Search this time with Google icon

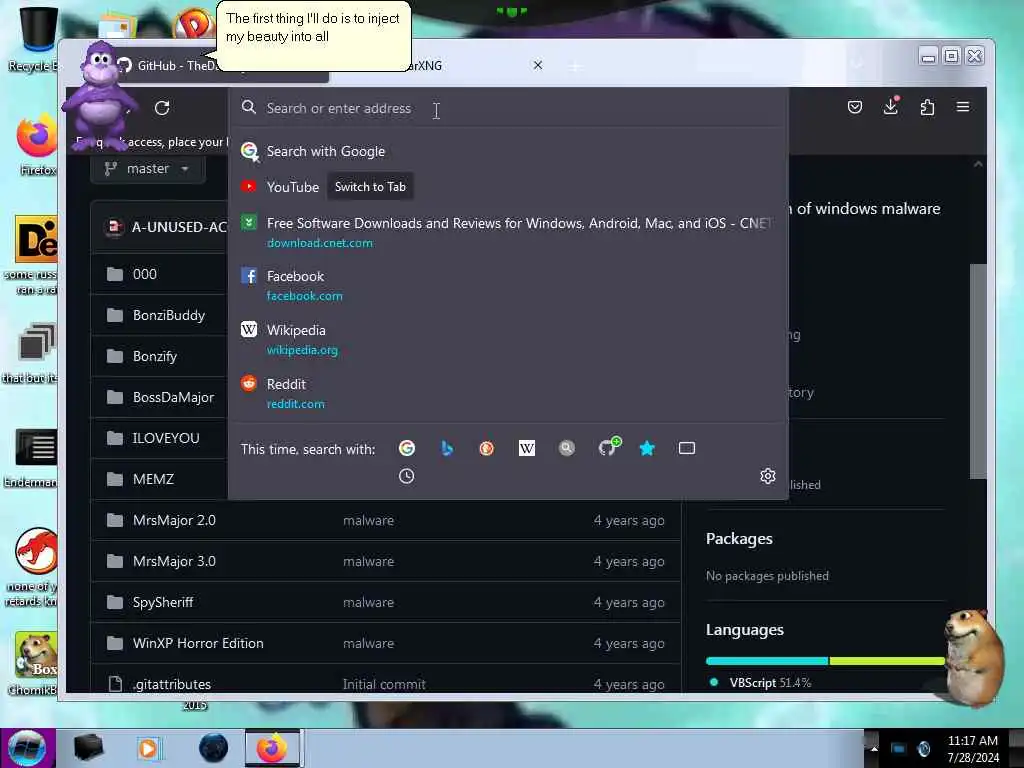pos(407,448)
